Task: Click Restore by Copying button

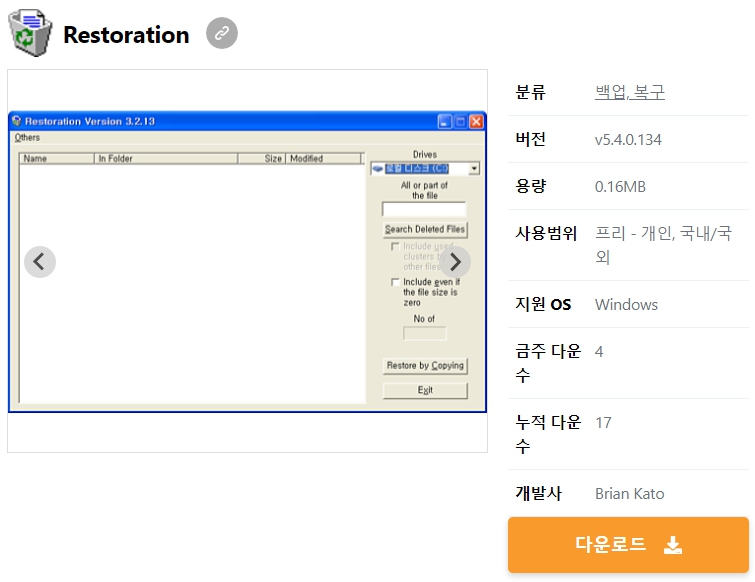Action: point(425,365)
